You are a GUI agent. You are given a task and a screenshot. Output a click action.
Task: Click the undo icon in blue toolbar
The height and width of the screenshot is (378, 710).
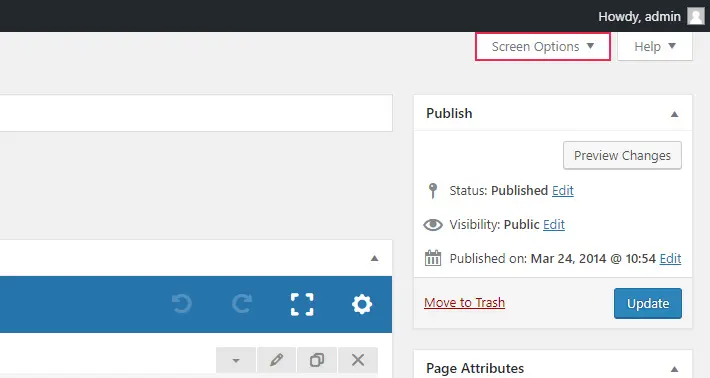pos(182,304)
